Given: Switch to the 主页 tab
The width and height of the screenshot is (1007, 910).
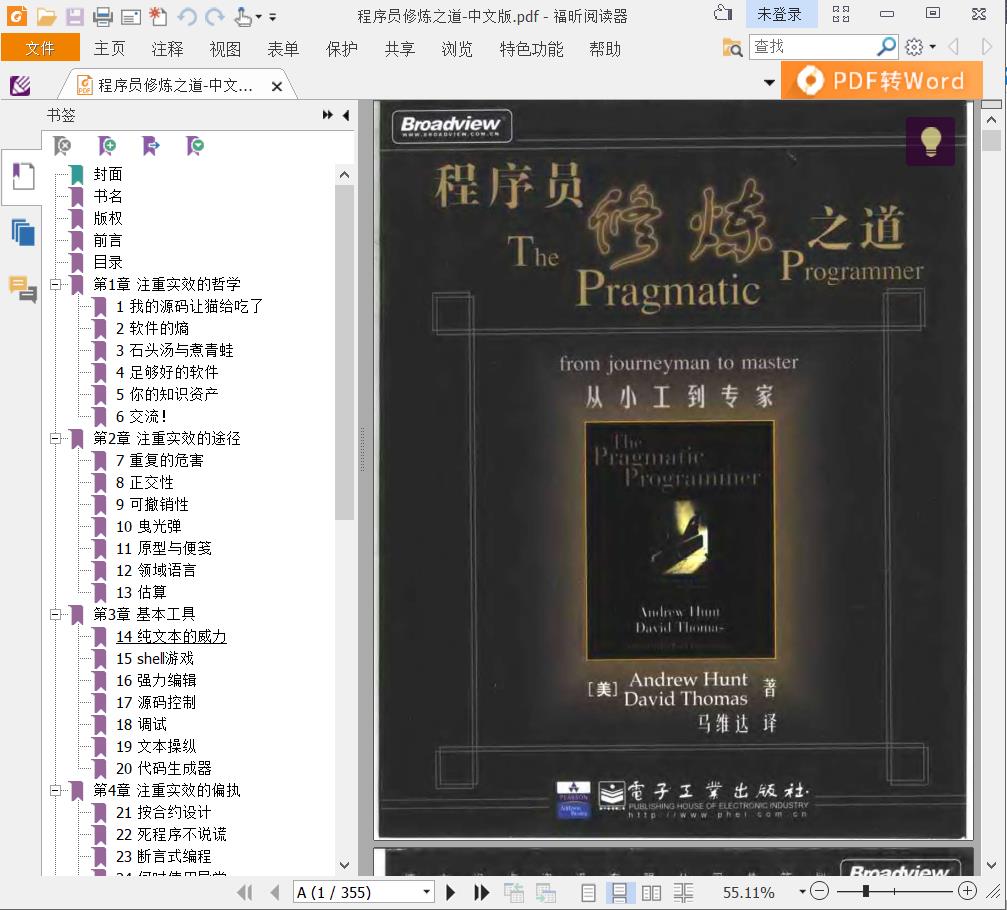Looking at the screenshot, I should (109, 49).
